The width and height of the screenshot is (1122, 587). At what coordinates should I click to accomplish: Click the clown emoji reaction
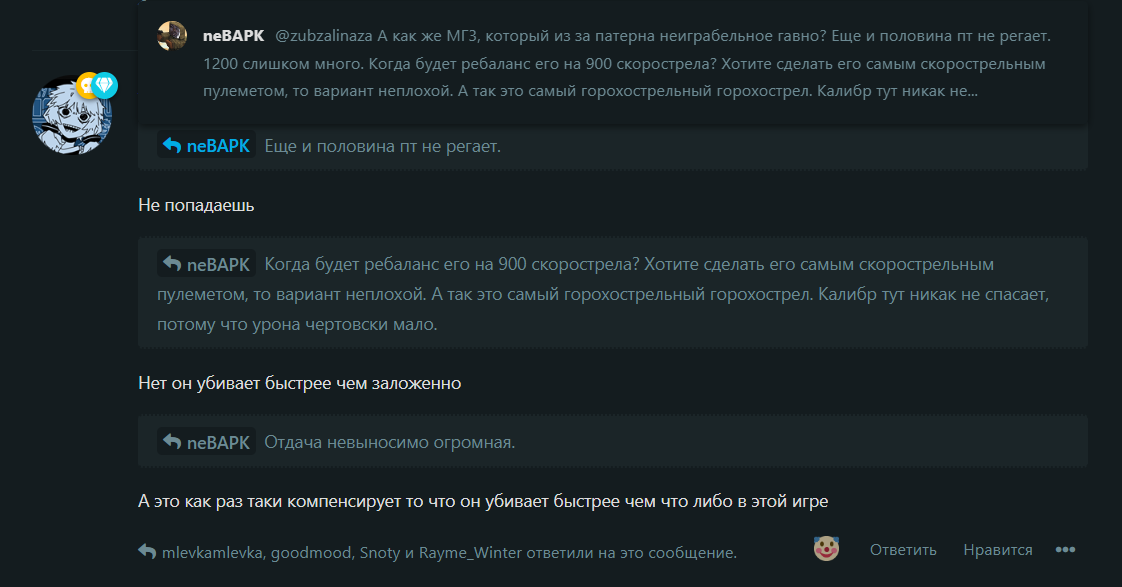pos(826,549)
